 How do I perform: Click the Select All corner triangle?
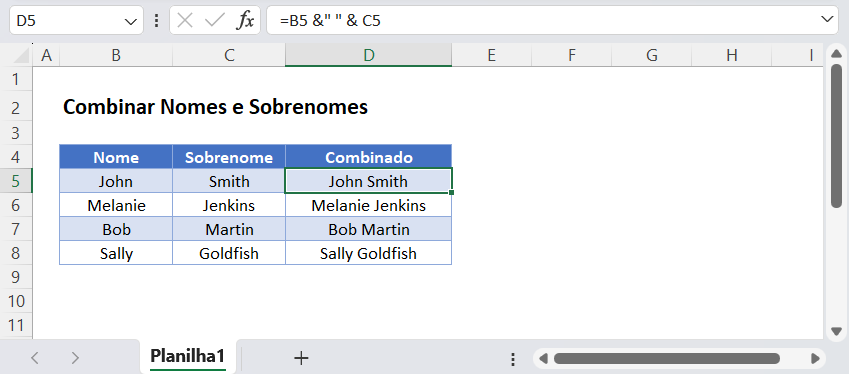pyautogui.click(x=21, y=55)
